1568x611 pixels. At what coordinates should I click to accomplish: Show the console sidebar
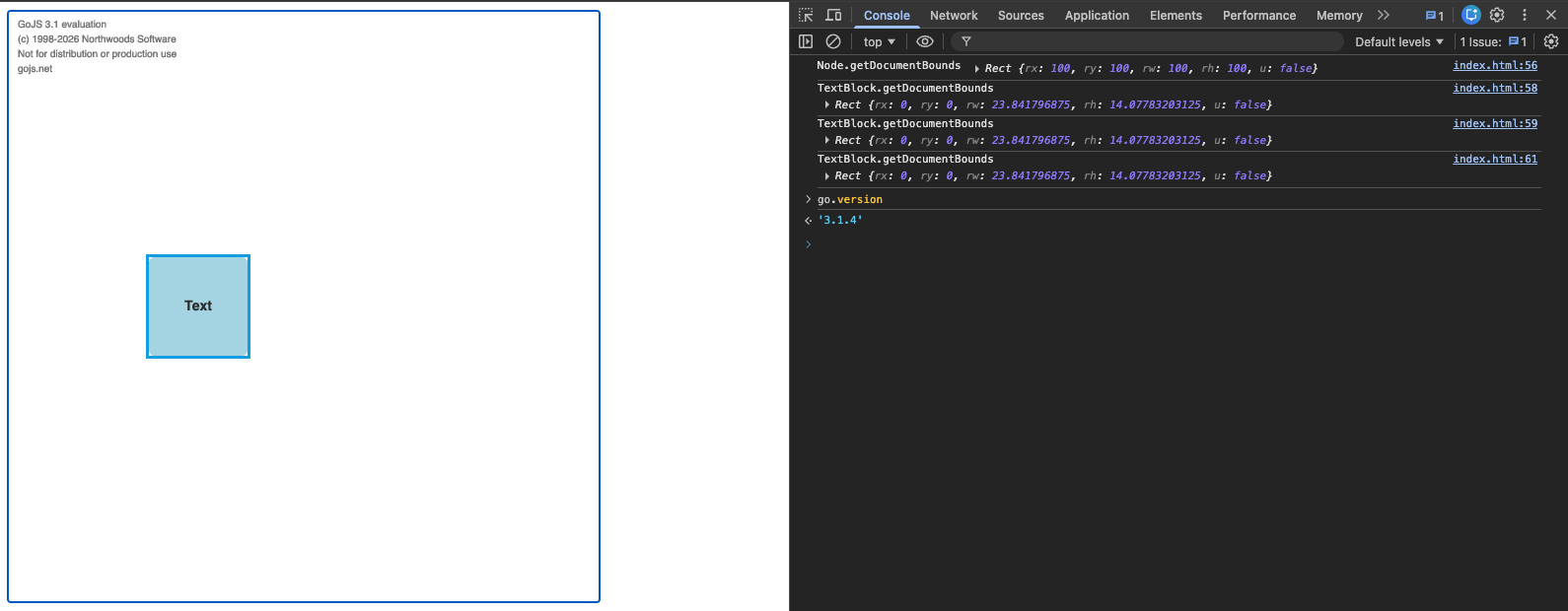pos(806,41)
